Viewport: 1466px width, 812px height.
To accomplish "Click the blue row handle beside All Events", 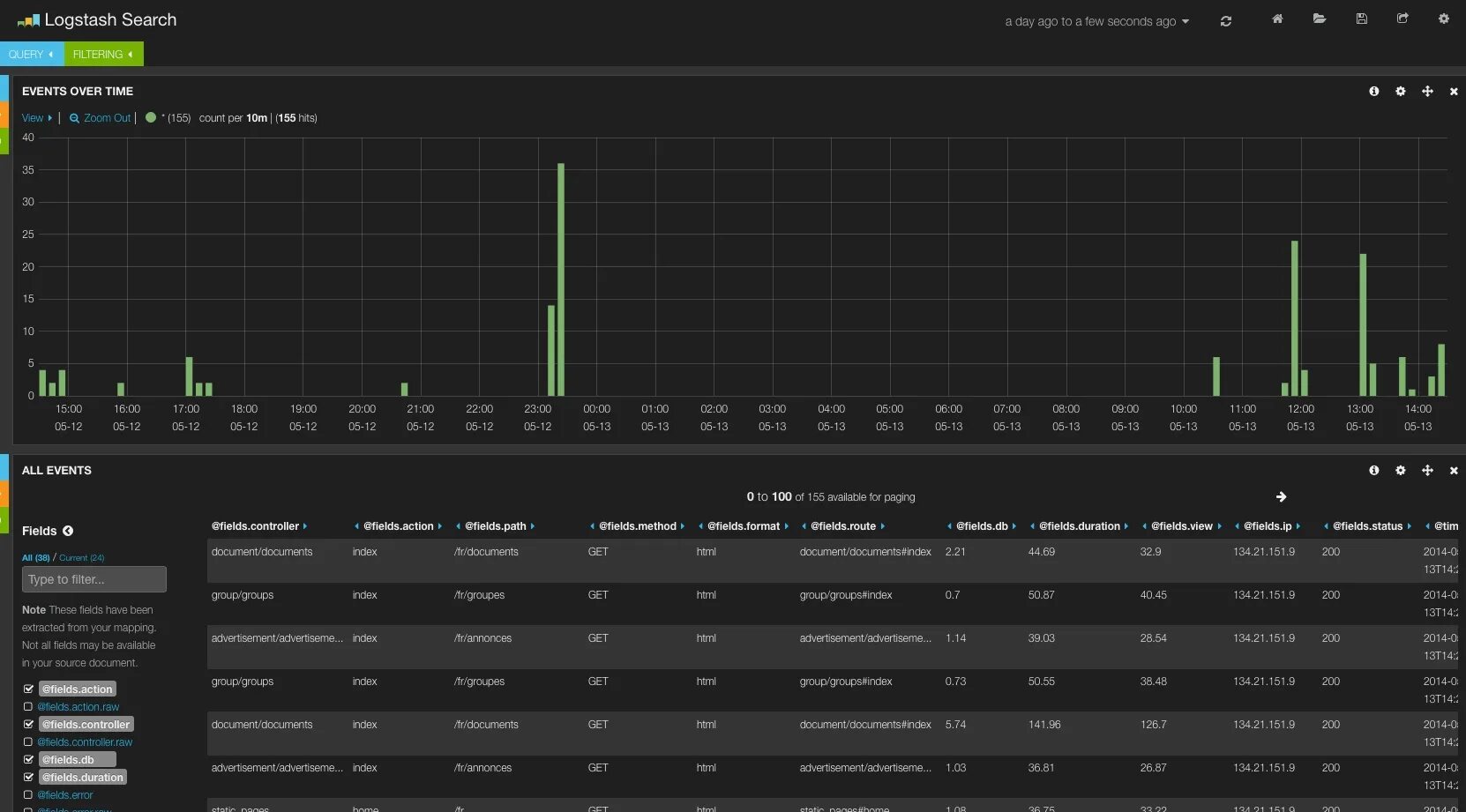I will click(x=4, y=467).
